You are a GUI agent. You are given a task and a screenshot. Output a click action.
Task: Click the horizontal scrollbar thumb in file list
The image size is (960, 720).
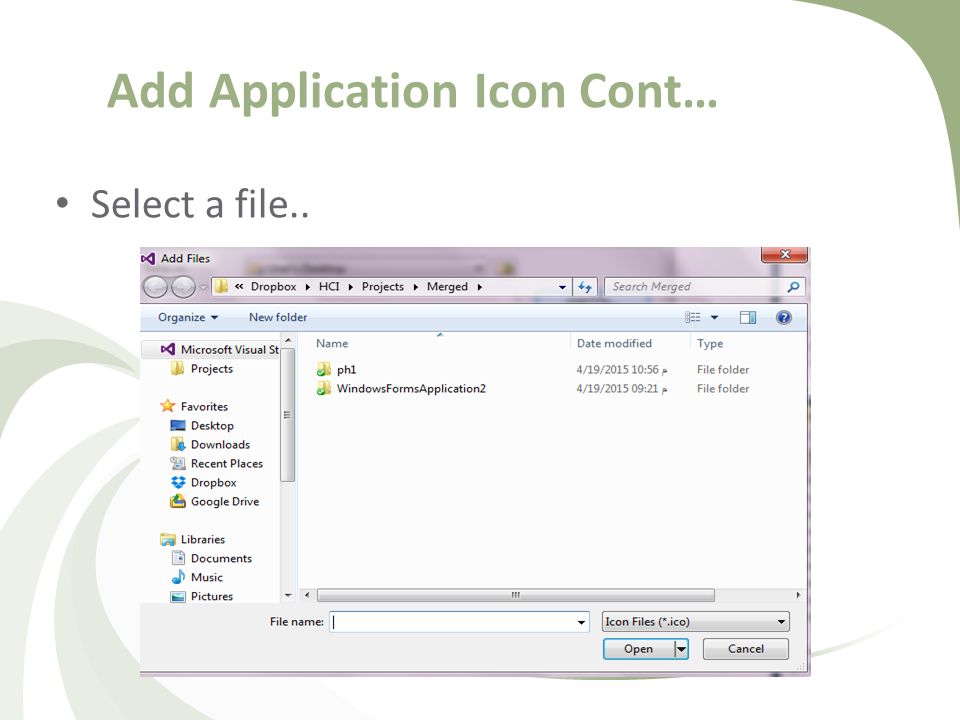click(x=516, y=595)
